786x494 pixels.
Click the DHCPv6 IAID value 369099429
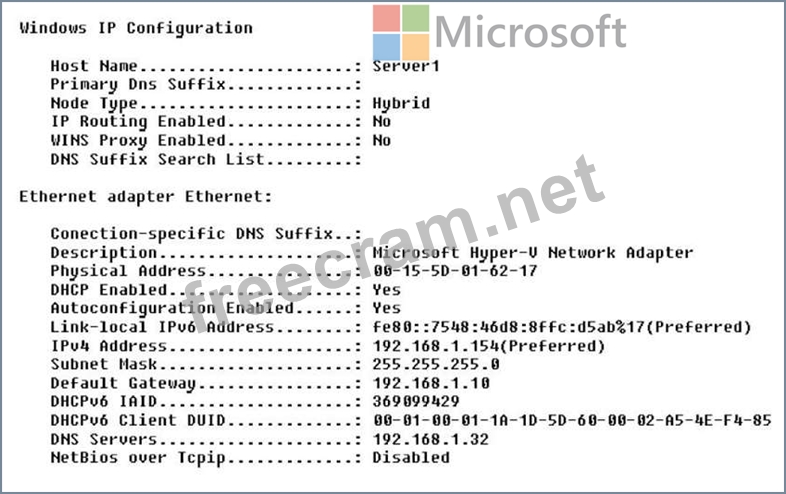pos(416,402)
